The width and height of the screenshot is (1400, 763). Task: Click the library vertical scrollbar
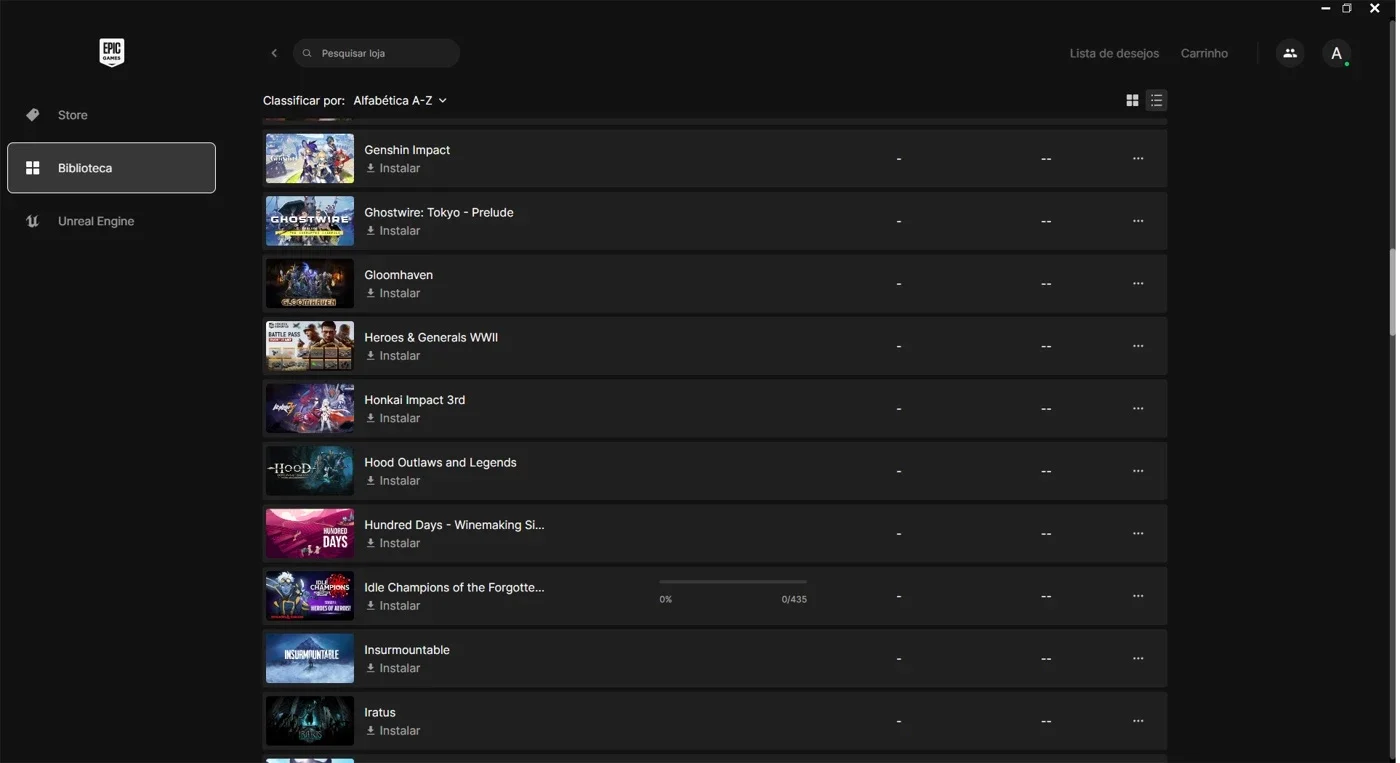[x=1392, y=292]
